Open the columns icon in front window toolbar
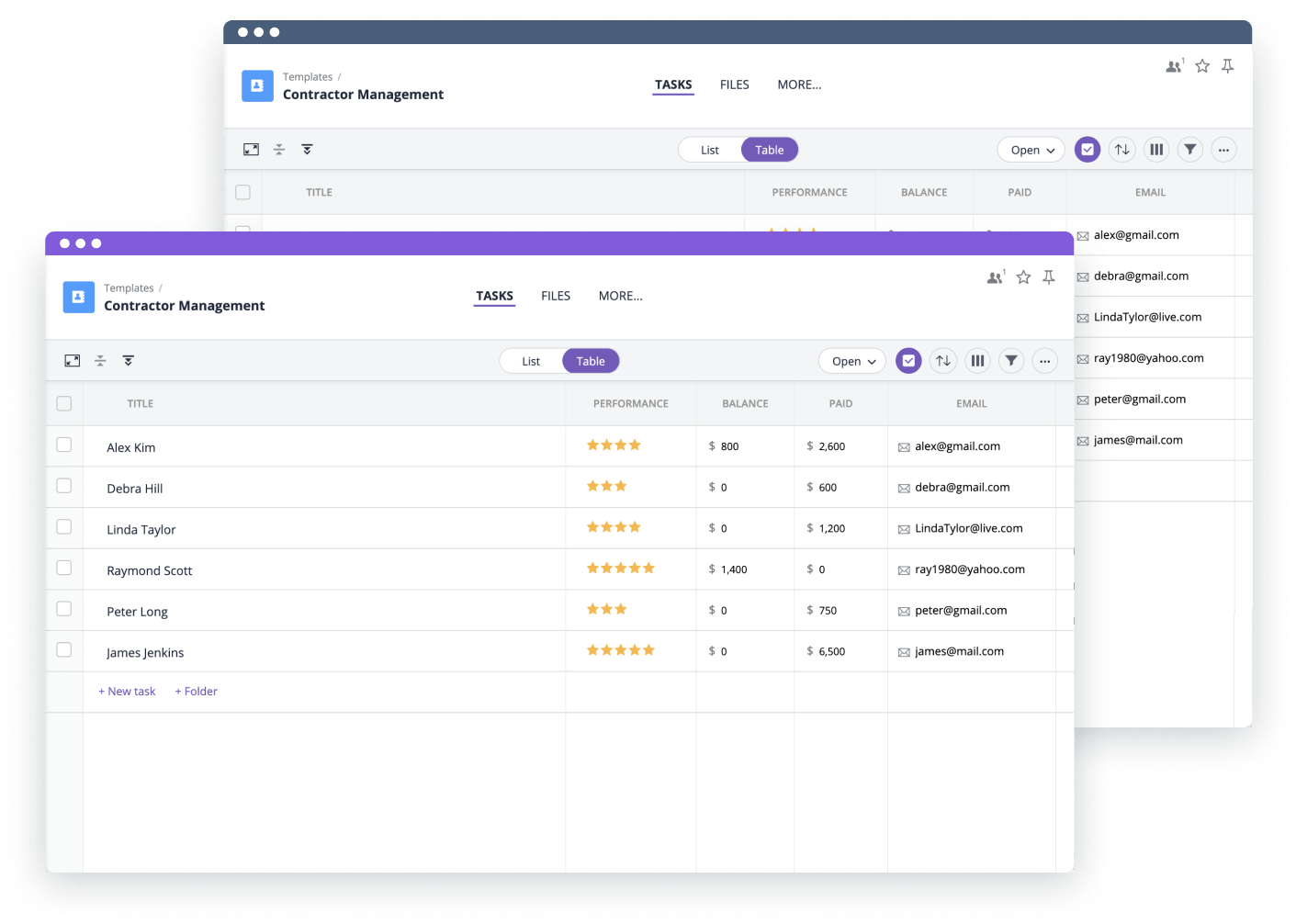The image size is (1296, 924). click(x=977, y=361)
